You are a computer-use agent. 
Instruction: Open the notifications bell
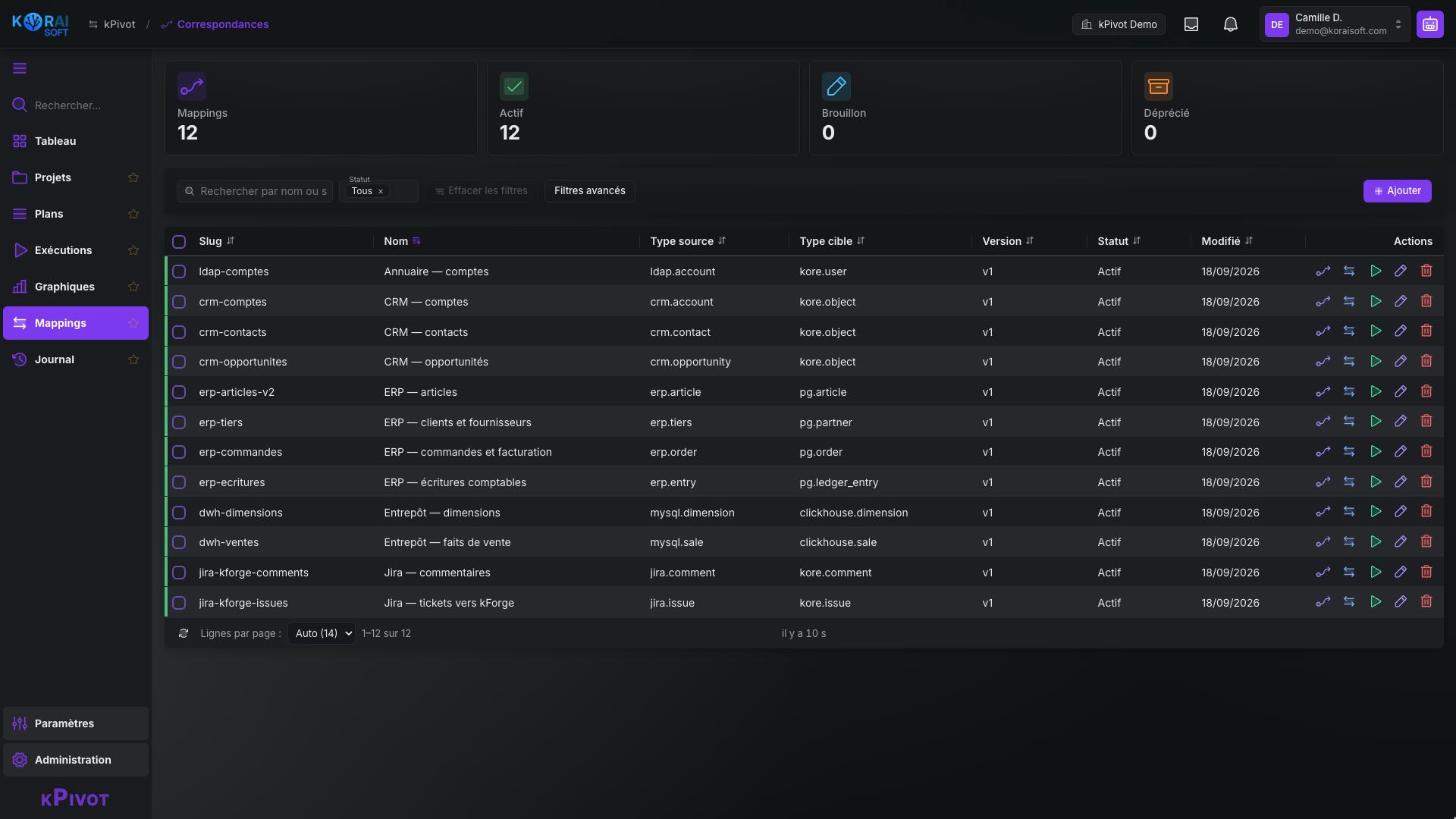[x=1231, y=24]
